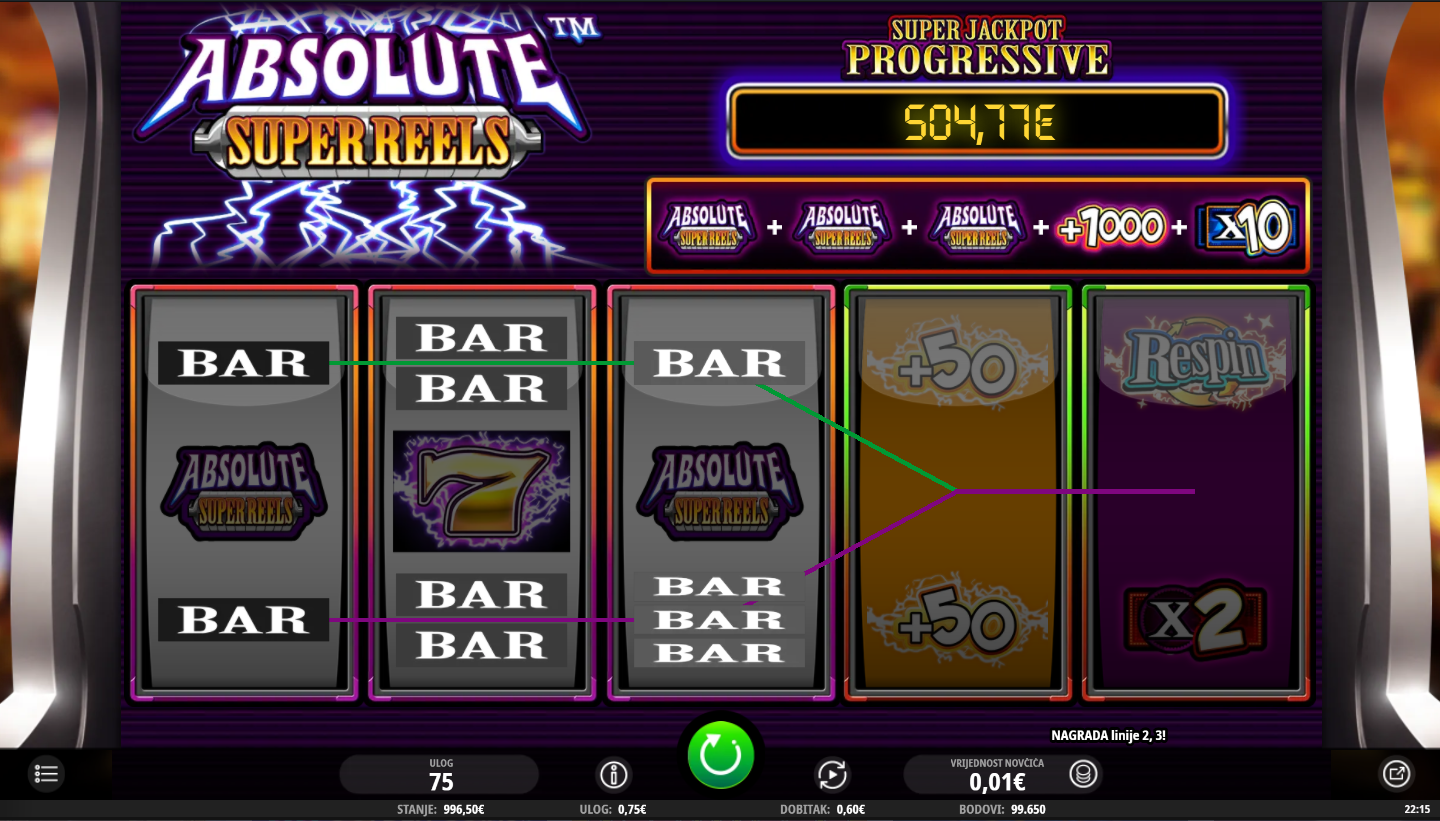
Task: Open the hamburger menu icon
Action: click(46, 774)
